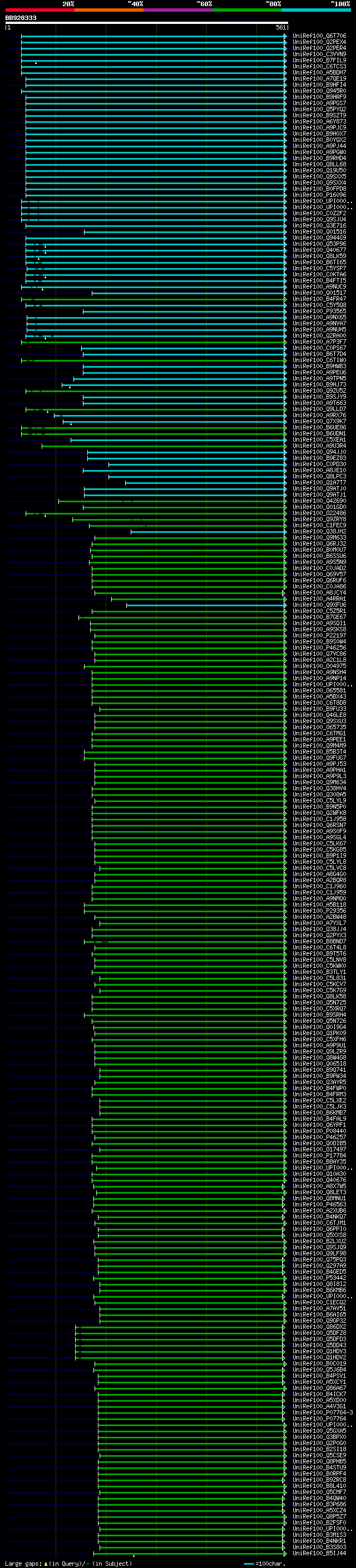Click hit label UniRef100_Q01516
The height and width of the screenshot is (1568, 356).
(x=319, y=231)
